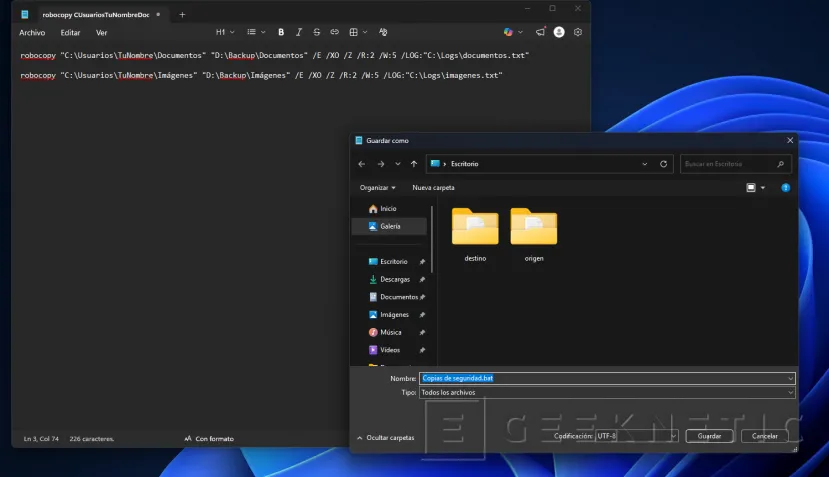Click the imagenes.txt robocopy line

click(x=261, y=76)
